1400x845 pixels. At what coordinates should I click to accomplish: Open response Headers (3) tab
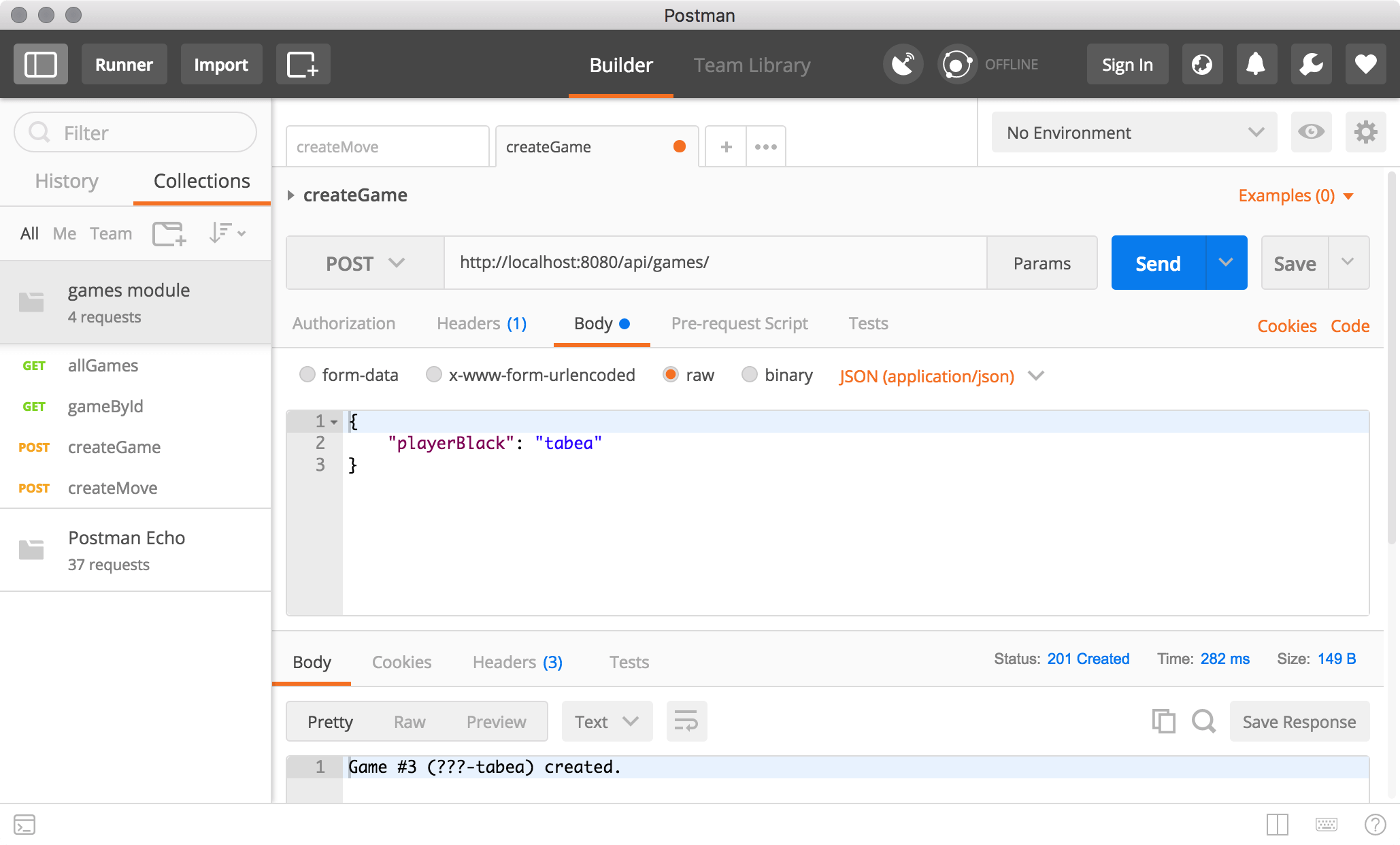click(518, 662)
